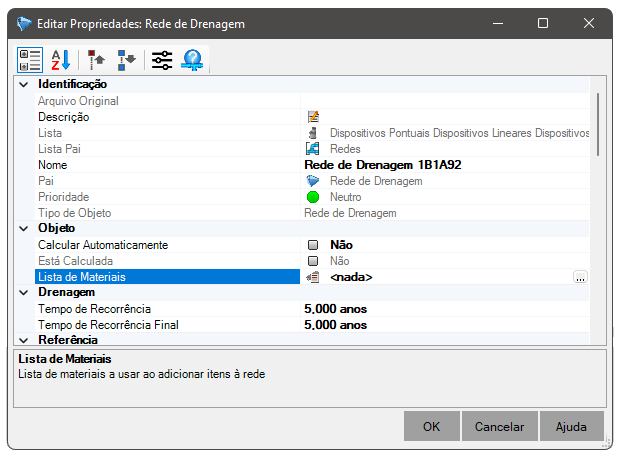621x461 pixels.
Task: Minimize the Editar Propriedades window
Action: coord(498,23)
